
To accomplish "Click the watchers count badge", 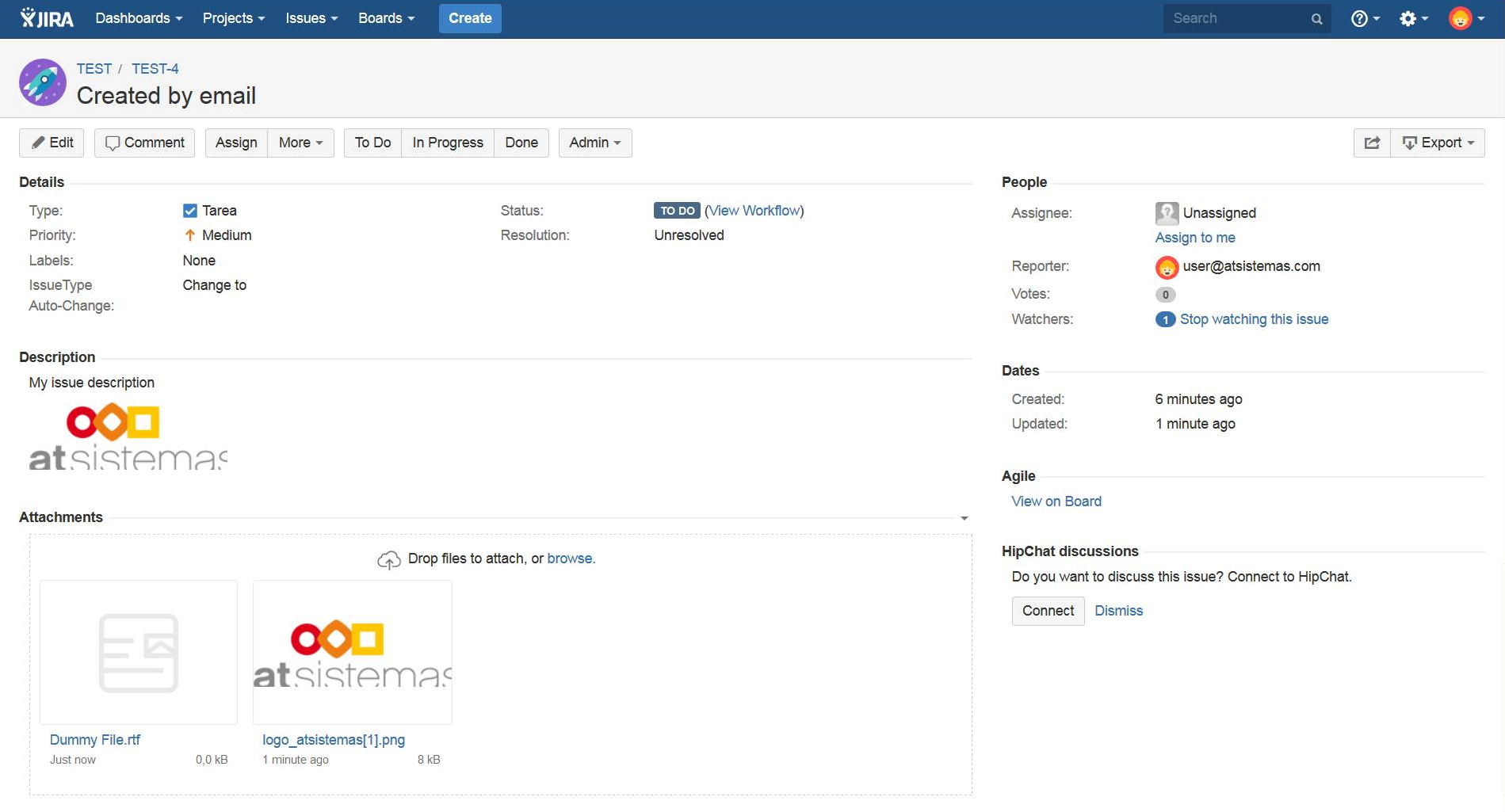I will click(x=1165, y=319).
